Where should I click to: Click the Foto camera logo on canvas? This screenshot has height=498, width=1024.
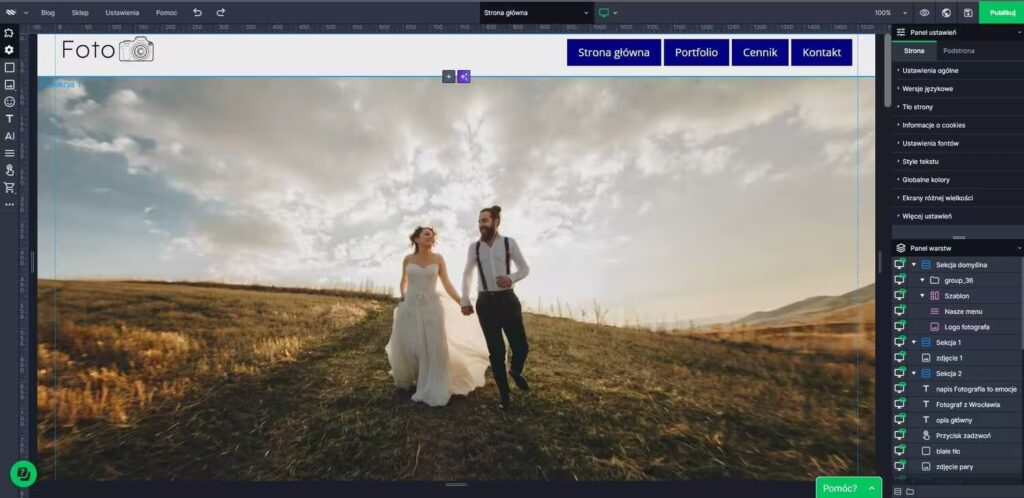108,50
